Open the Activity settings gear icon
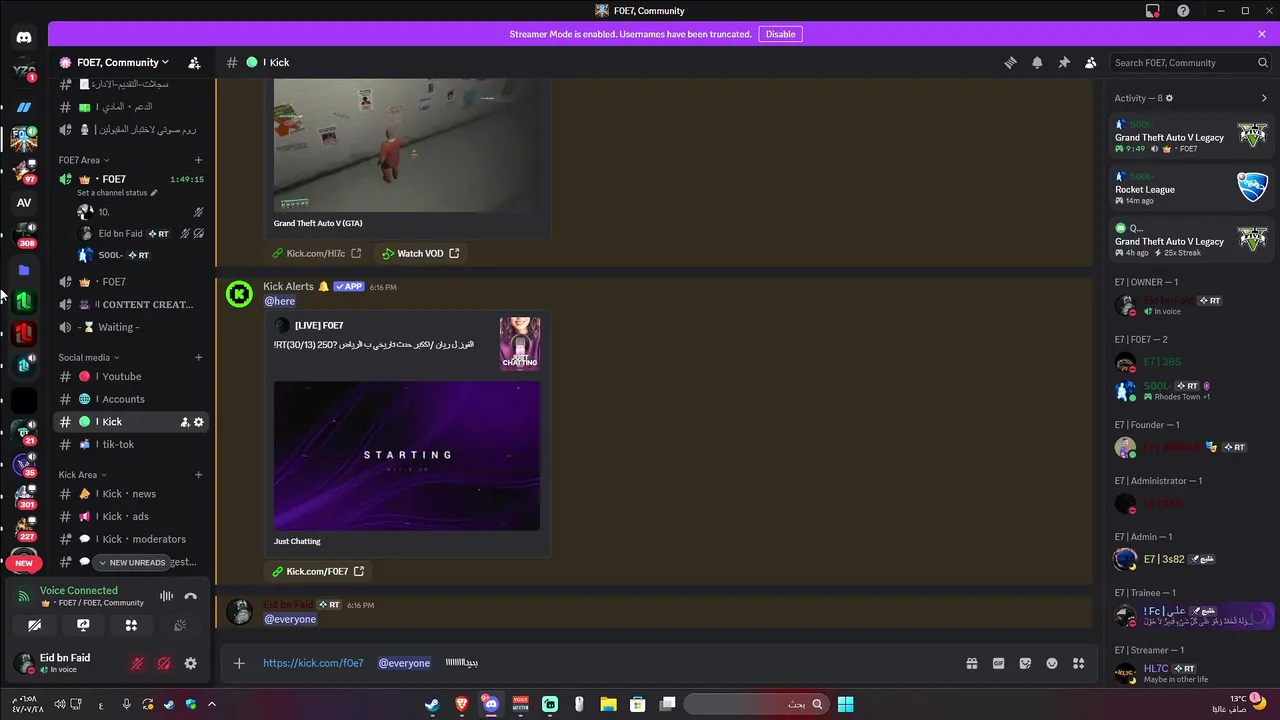 point(1169,98)
